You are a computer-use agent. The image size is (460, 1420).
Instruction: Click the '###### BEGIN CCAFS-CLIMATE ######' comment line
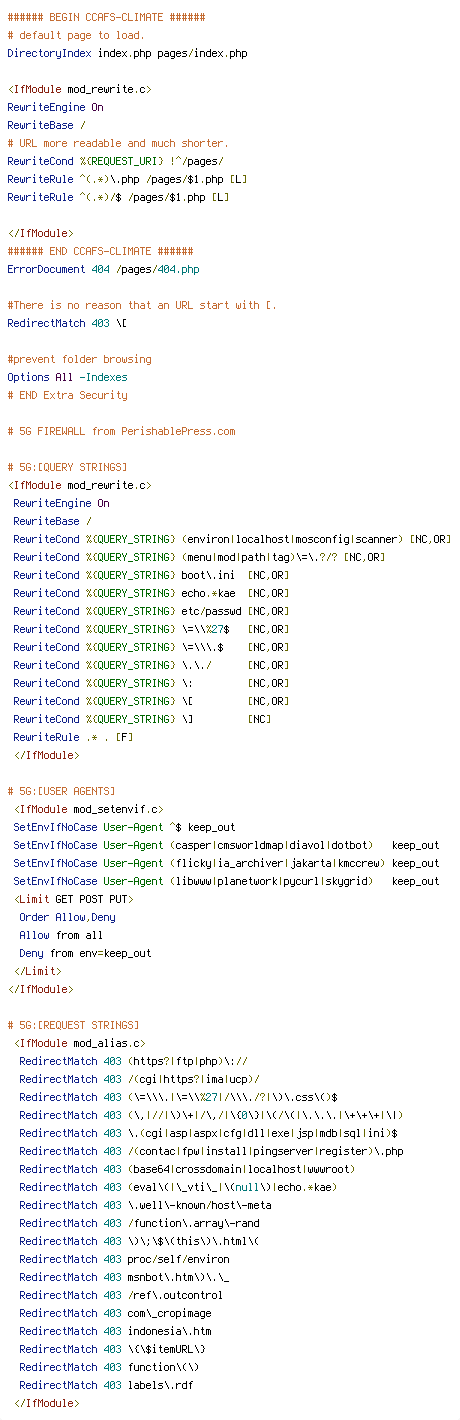106,17
